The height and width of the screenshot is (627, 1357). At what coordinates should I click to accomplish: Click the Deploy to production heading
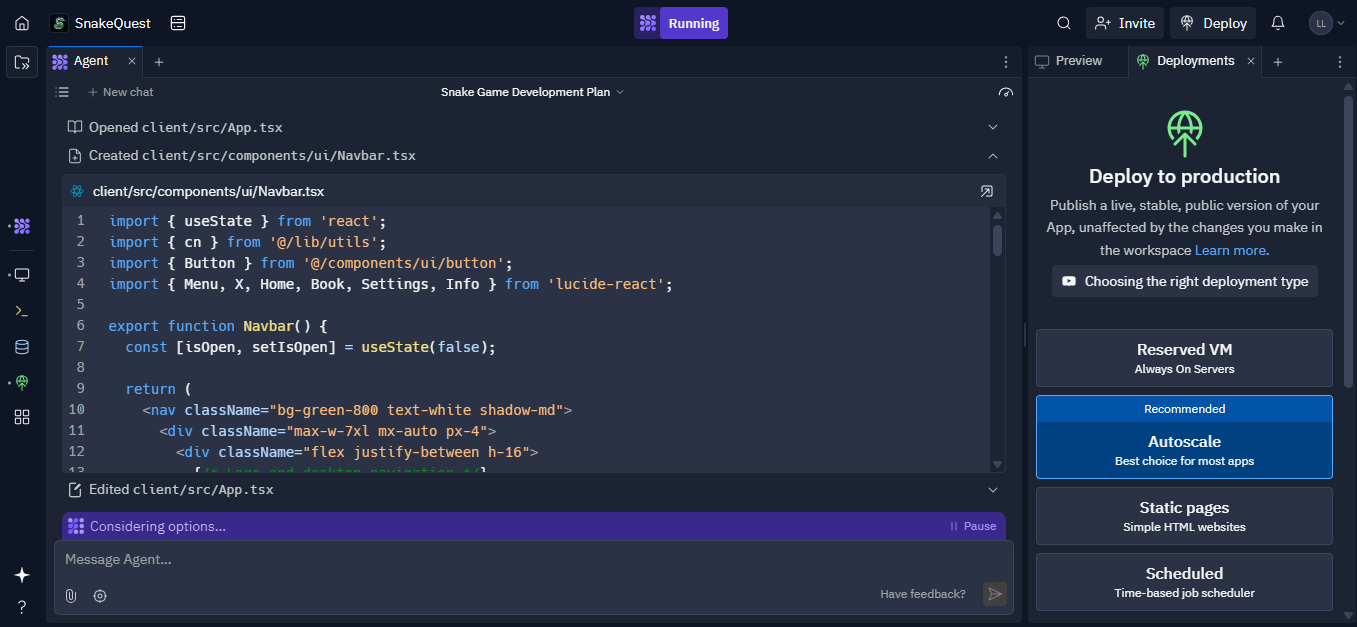tap(1185, 176)
